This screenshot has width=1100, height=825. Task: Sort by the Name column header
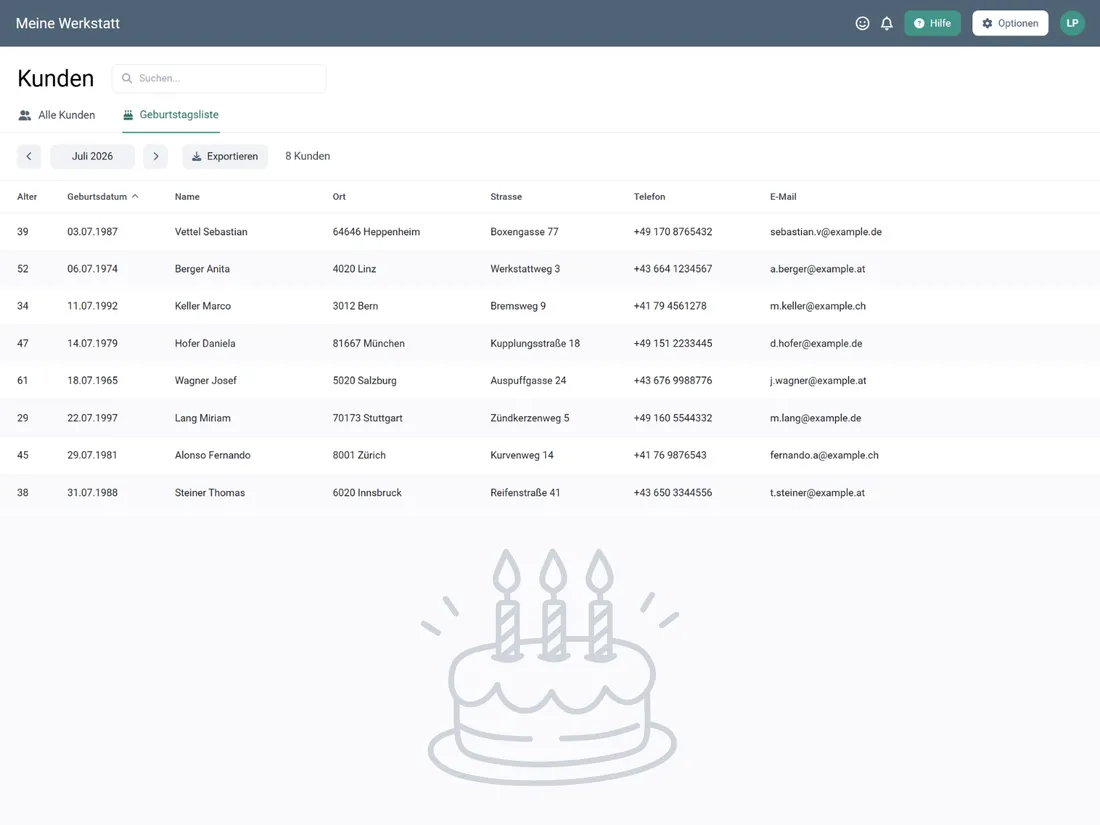[x=187, y=196]
